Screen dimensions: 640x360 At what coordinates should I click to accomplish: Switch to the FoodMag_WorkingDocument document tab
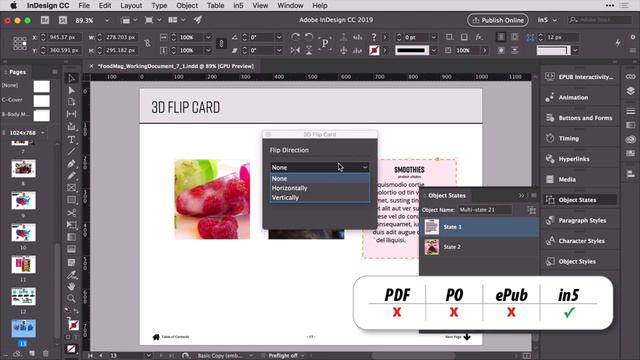176,66
